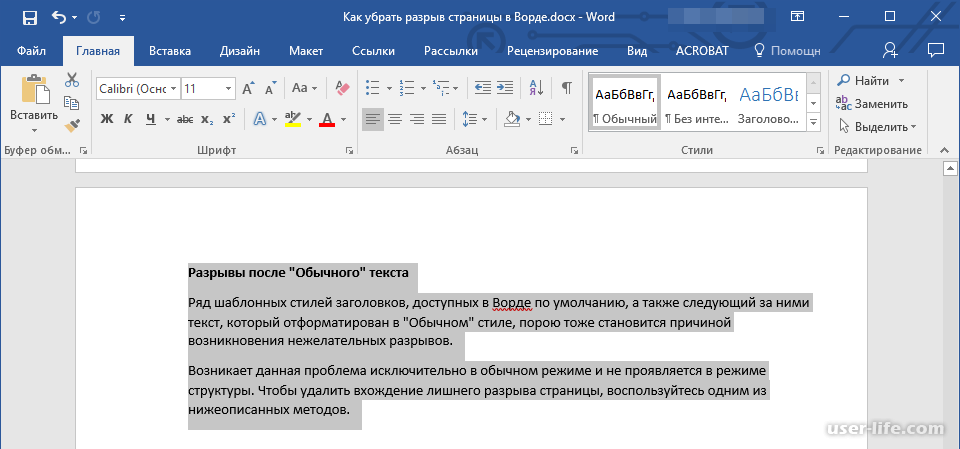Click the share person icon
Image resolution: width=960 pixels, height=449 pixels.
[x=890, y=50]
